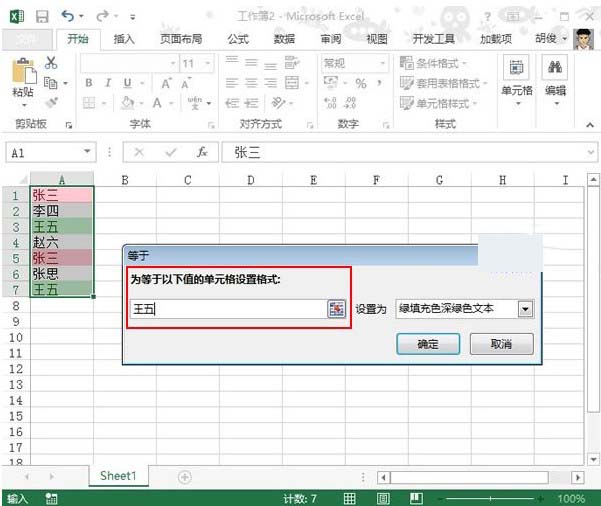Decrease decimal places
The width and height of the screenshot is (601, 506).
coord(350,103)
